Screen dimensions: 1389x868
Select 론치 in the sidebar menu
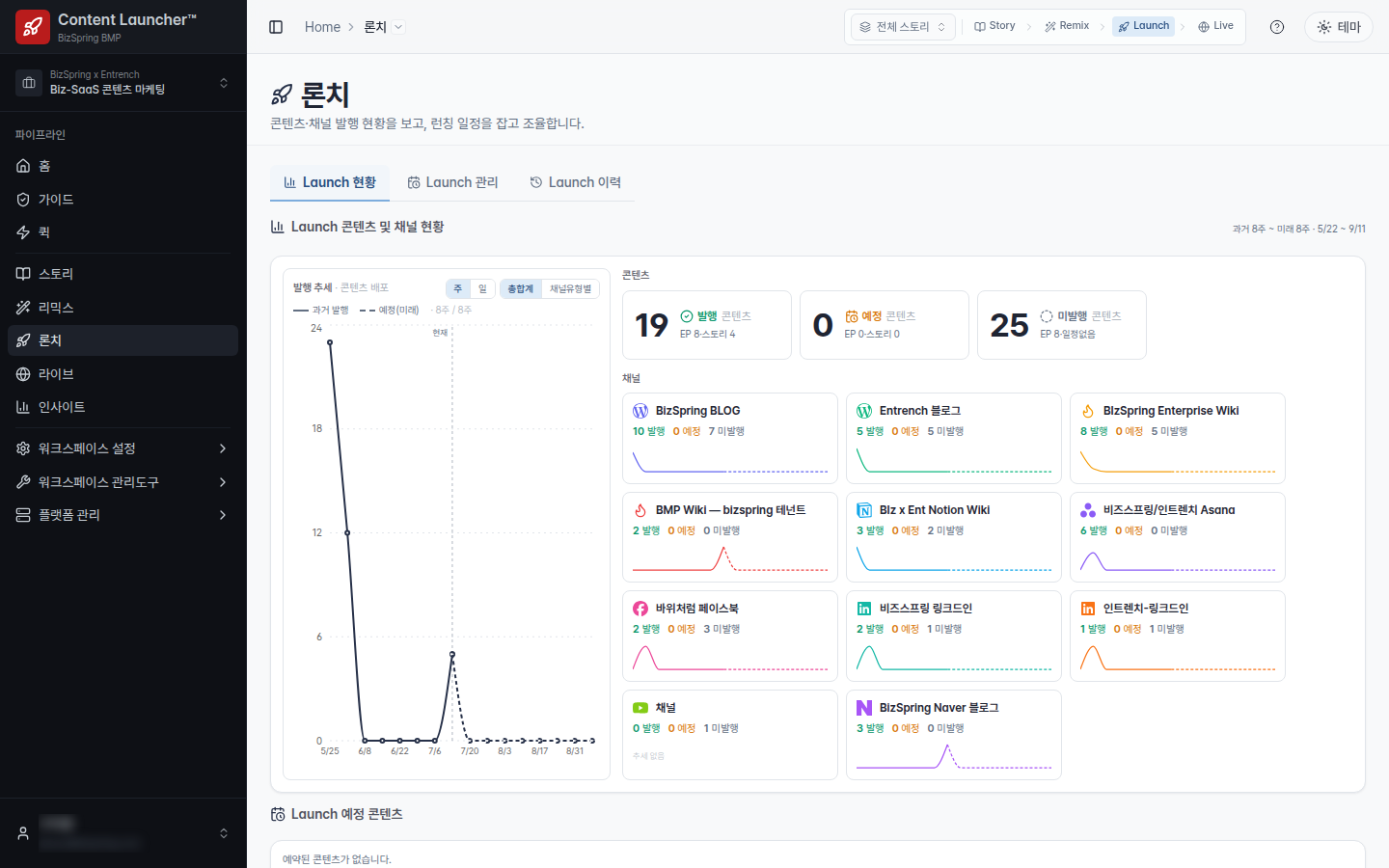tap(123, 340)
